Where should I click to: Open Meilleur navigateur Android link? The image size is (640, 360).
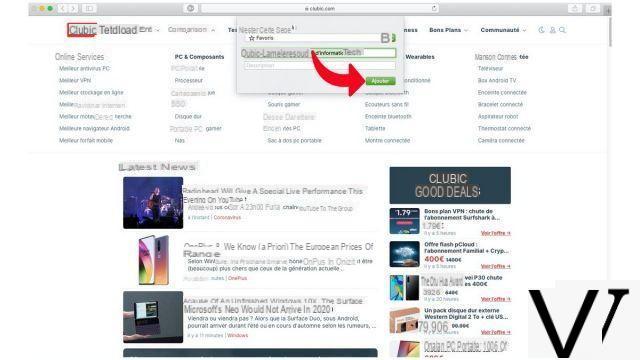[94, 128]
